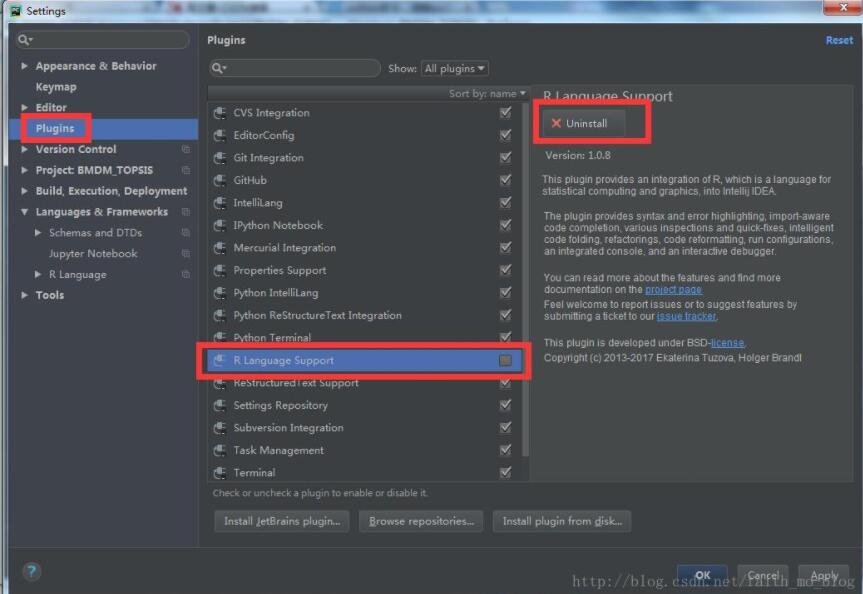The height and width of the screenshot is (594, 863).
Task: Select R Language in the sidebar
Action: pos(77,274)
